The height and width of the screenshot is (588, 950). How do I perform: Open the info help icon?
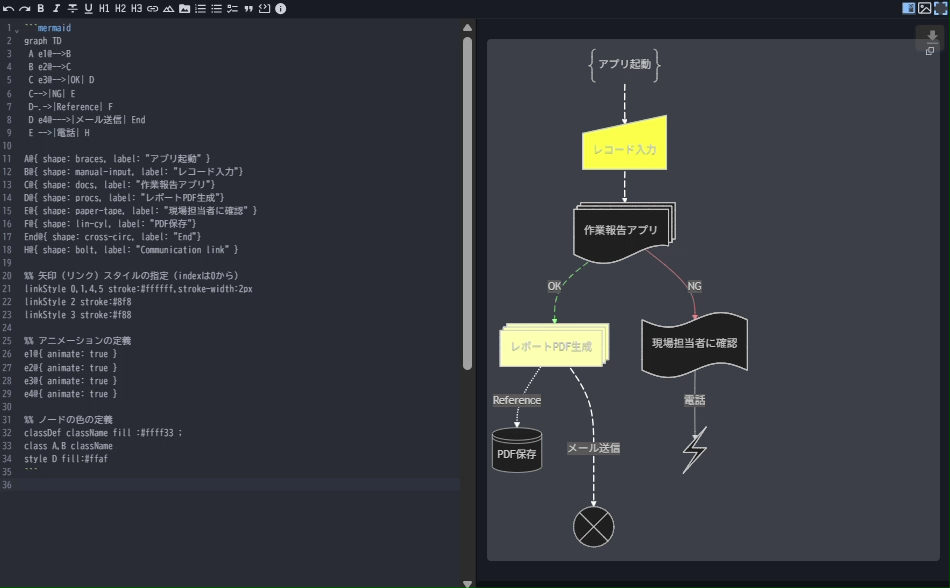[281, 8]
